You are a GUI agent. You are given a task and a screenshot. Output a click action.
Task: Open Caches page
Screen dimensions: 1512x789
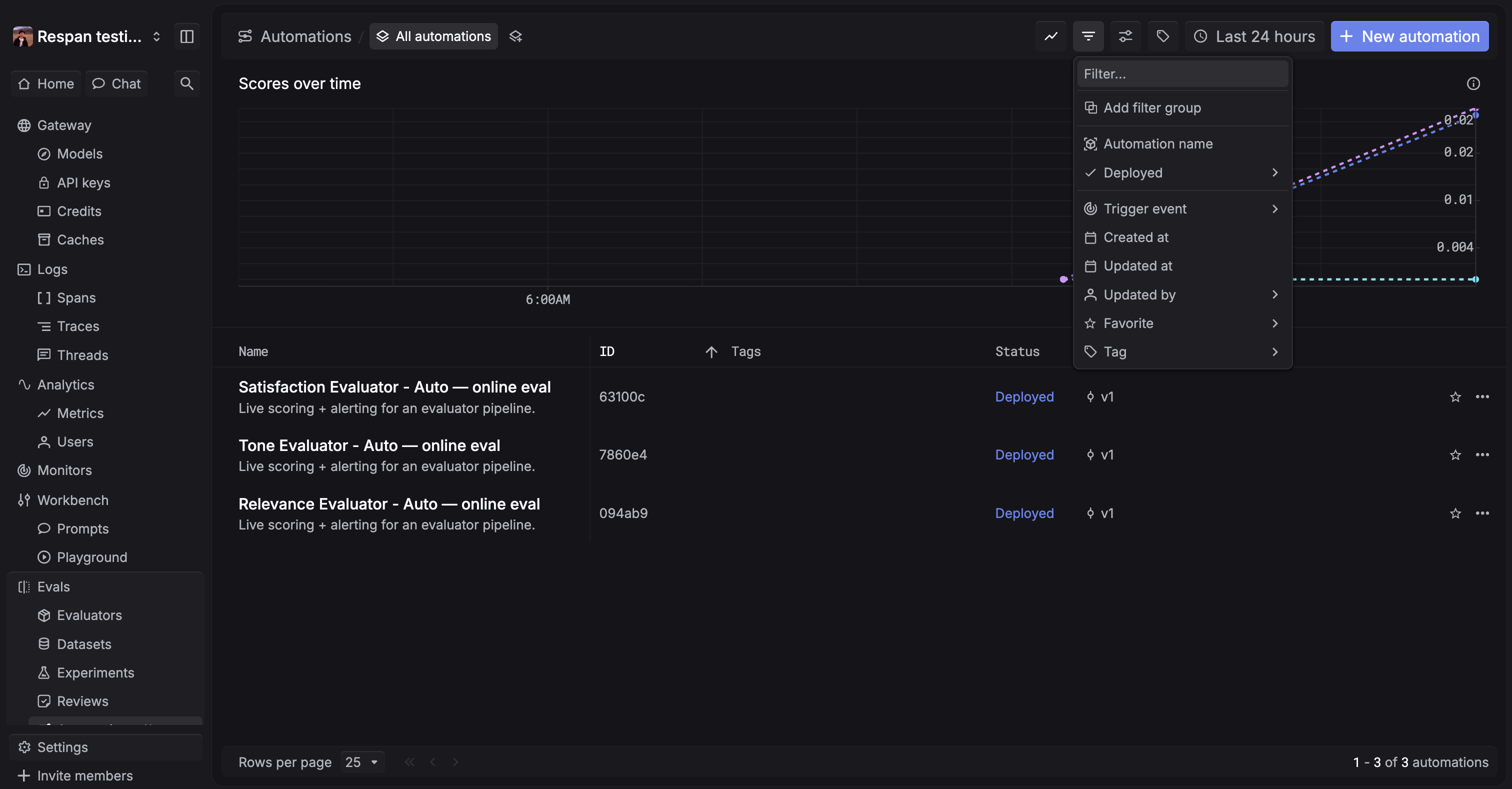click(80, 239)
